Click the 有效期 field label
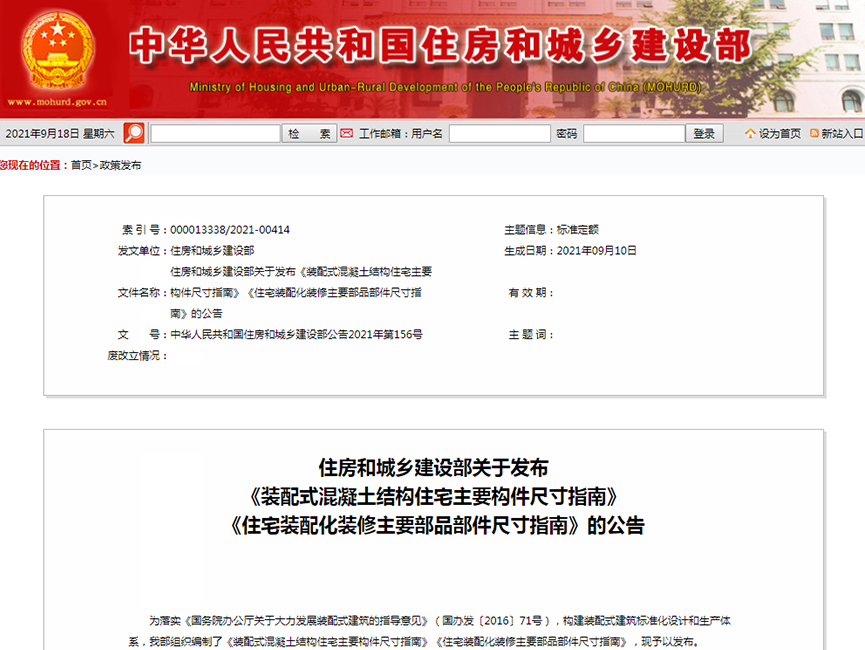The width and height of the screenshot is (865, 650). tap(531, 292)
